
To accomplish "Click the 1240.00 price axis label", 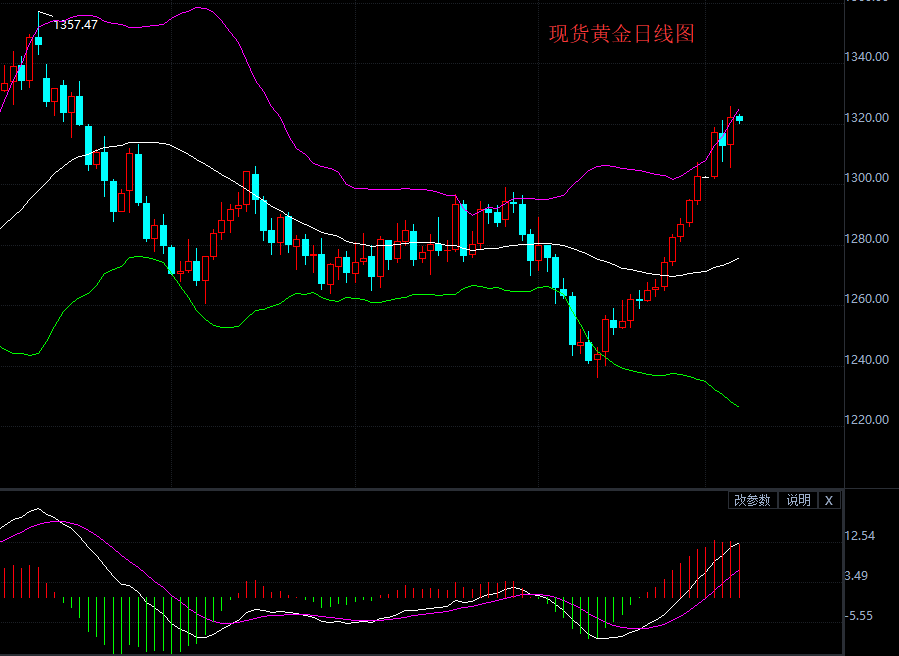I will coord(867,360).
